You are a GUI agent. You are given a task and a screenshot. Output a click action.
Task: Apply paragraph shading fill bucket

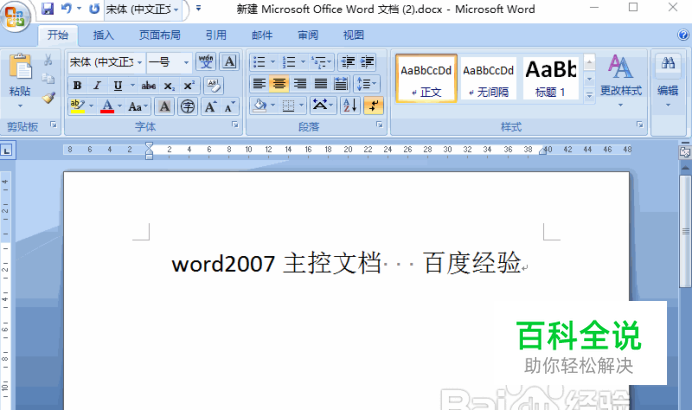point(260,106)
